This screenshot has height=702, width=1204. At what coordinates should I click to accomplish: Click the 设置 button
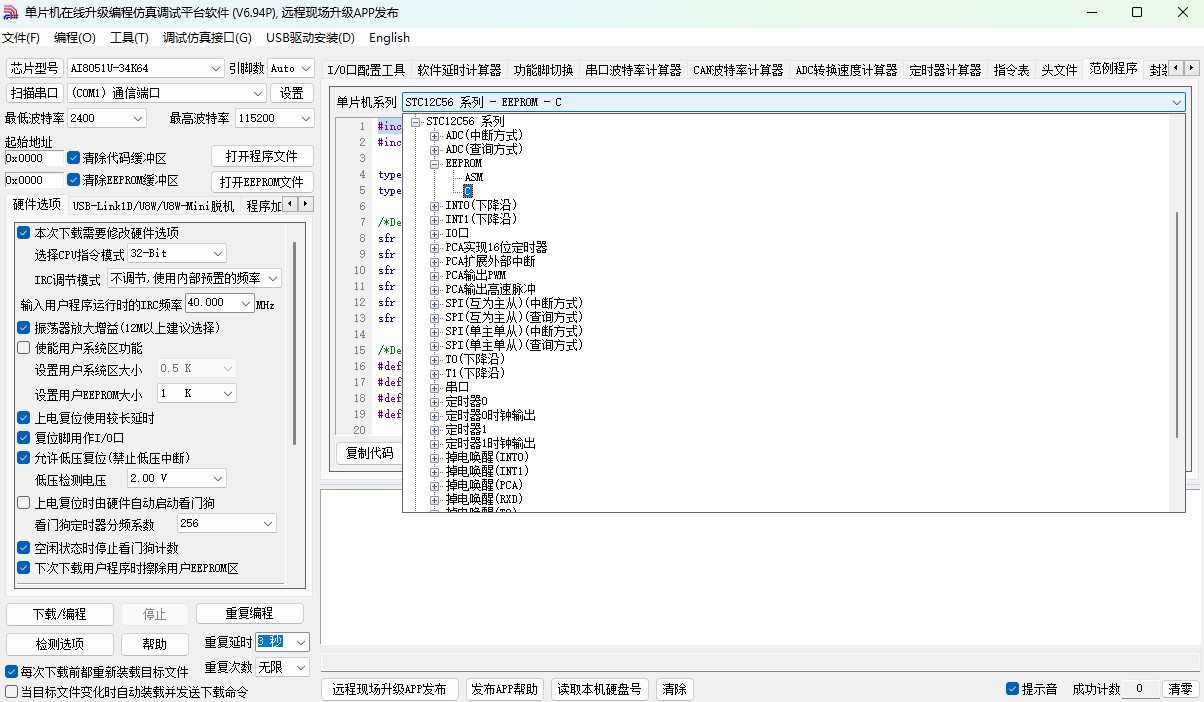coord(291,93)
